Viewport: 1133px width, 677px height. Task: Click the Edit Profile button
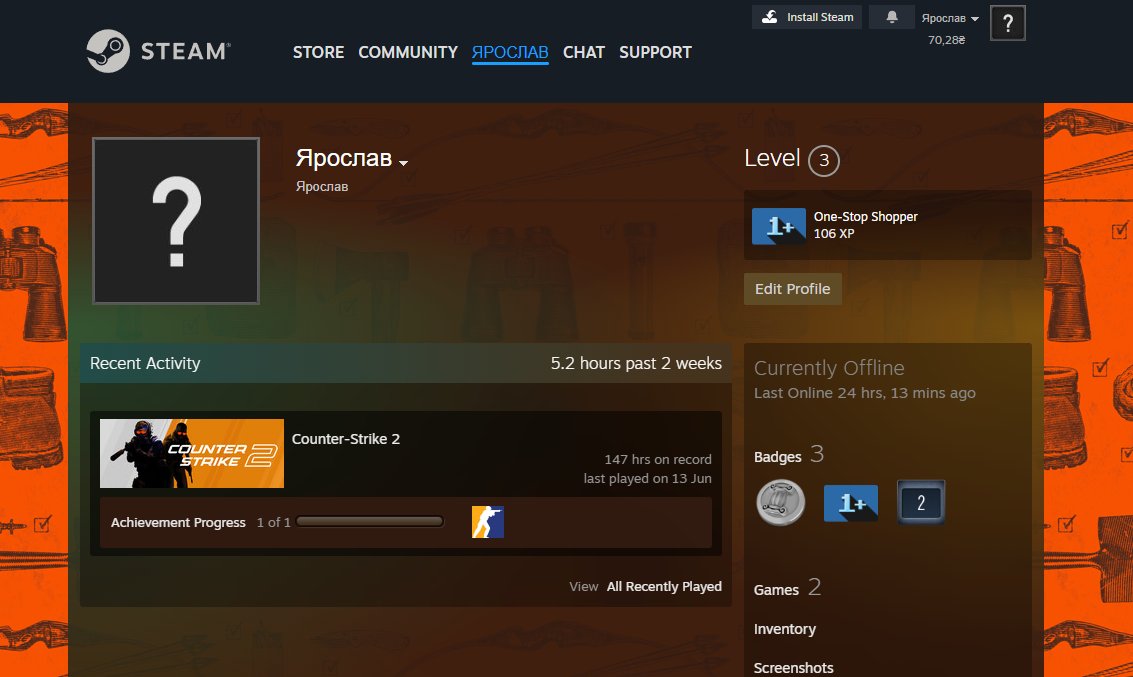(x=793, y=289)
